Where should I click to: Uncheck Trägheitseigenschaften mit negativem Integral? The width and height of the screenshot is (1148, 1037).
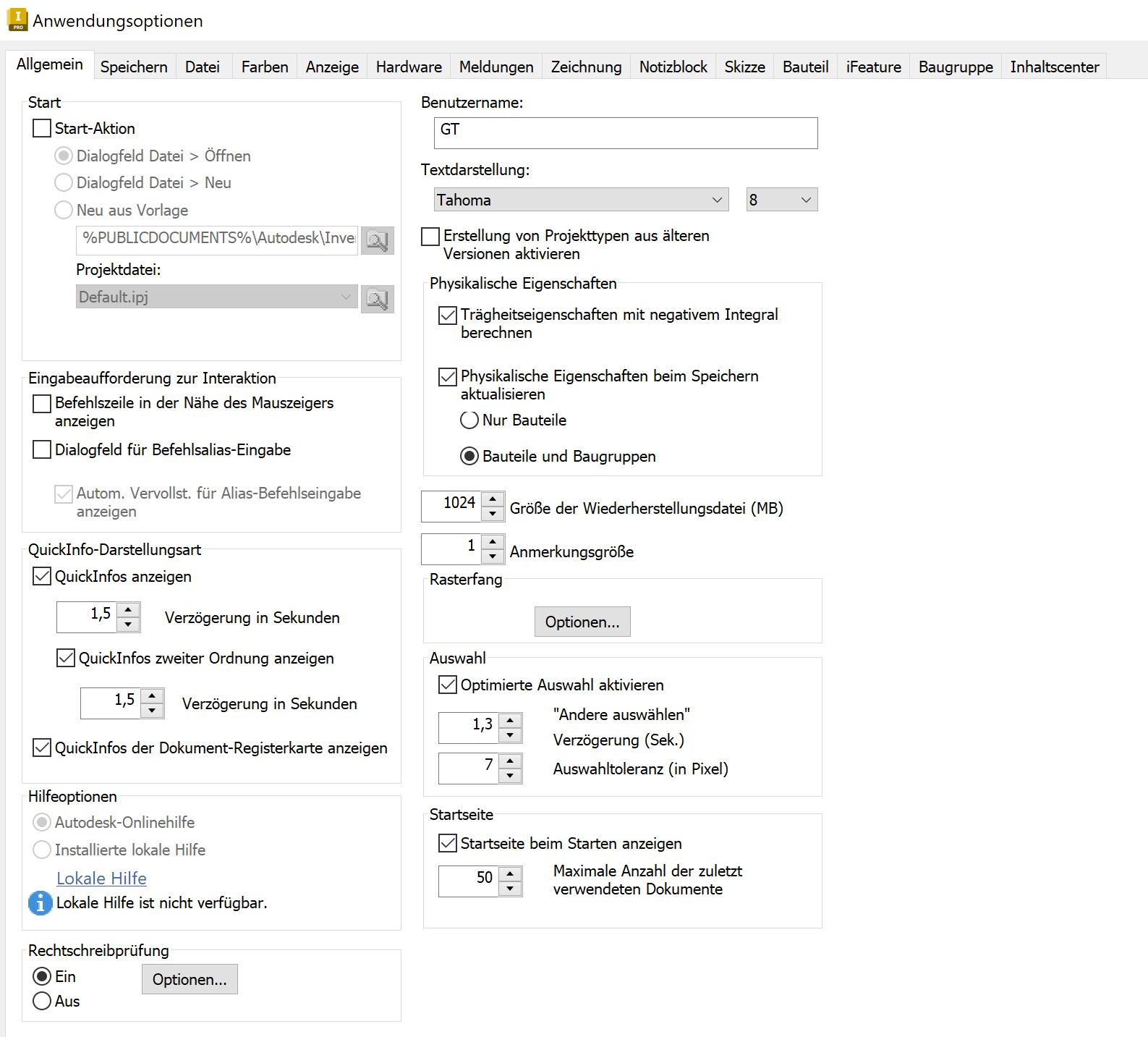point(448,315)
